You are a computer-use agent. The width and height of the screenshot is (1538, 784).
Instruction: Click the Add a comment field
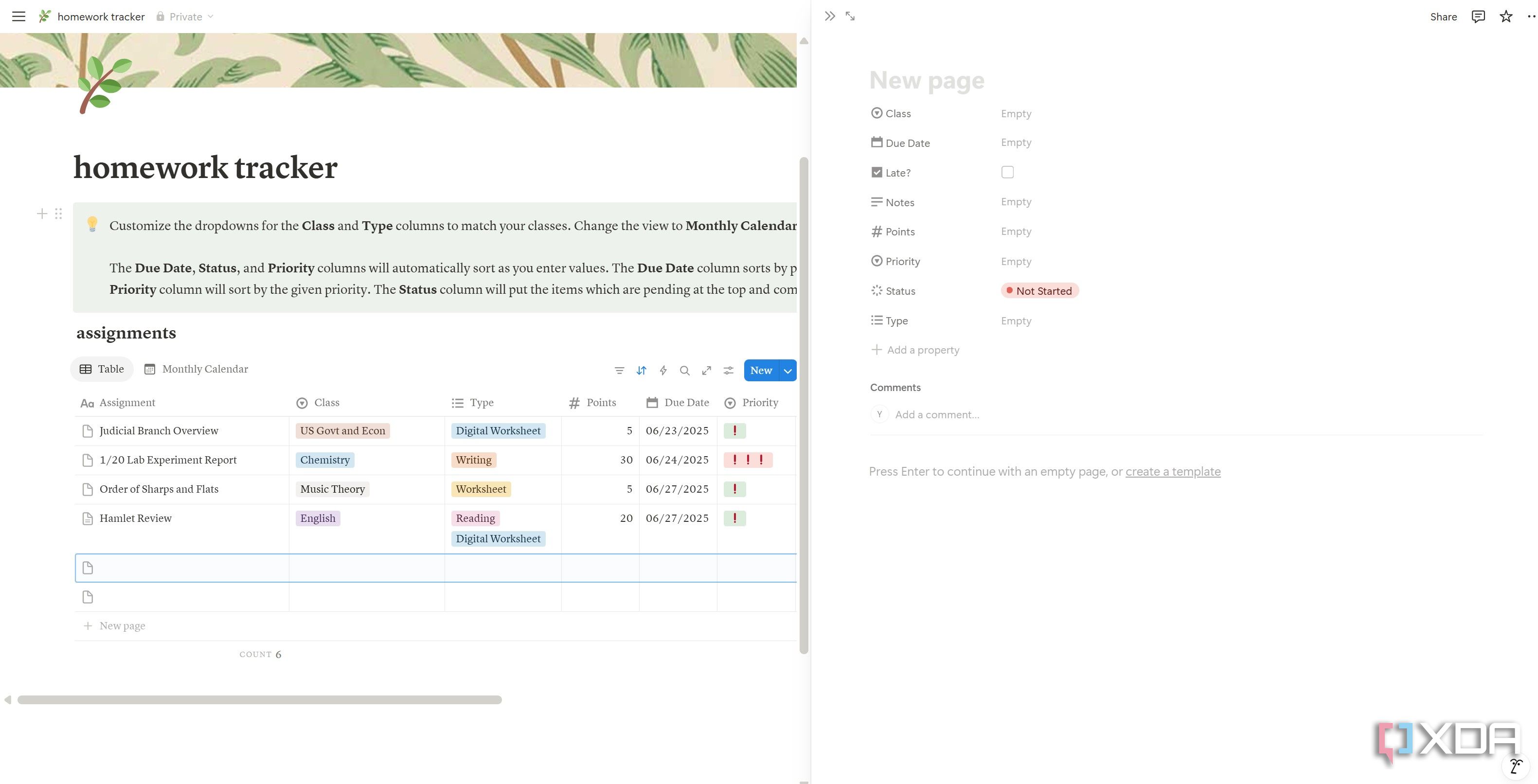click(x=936, y=414)
